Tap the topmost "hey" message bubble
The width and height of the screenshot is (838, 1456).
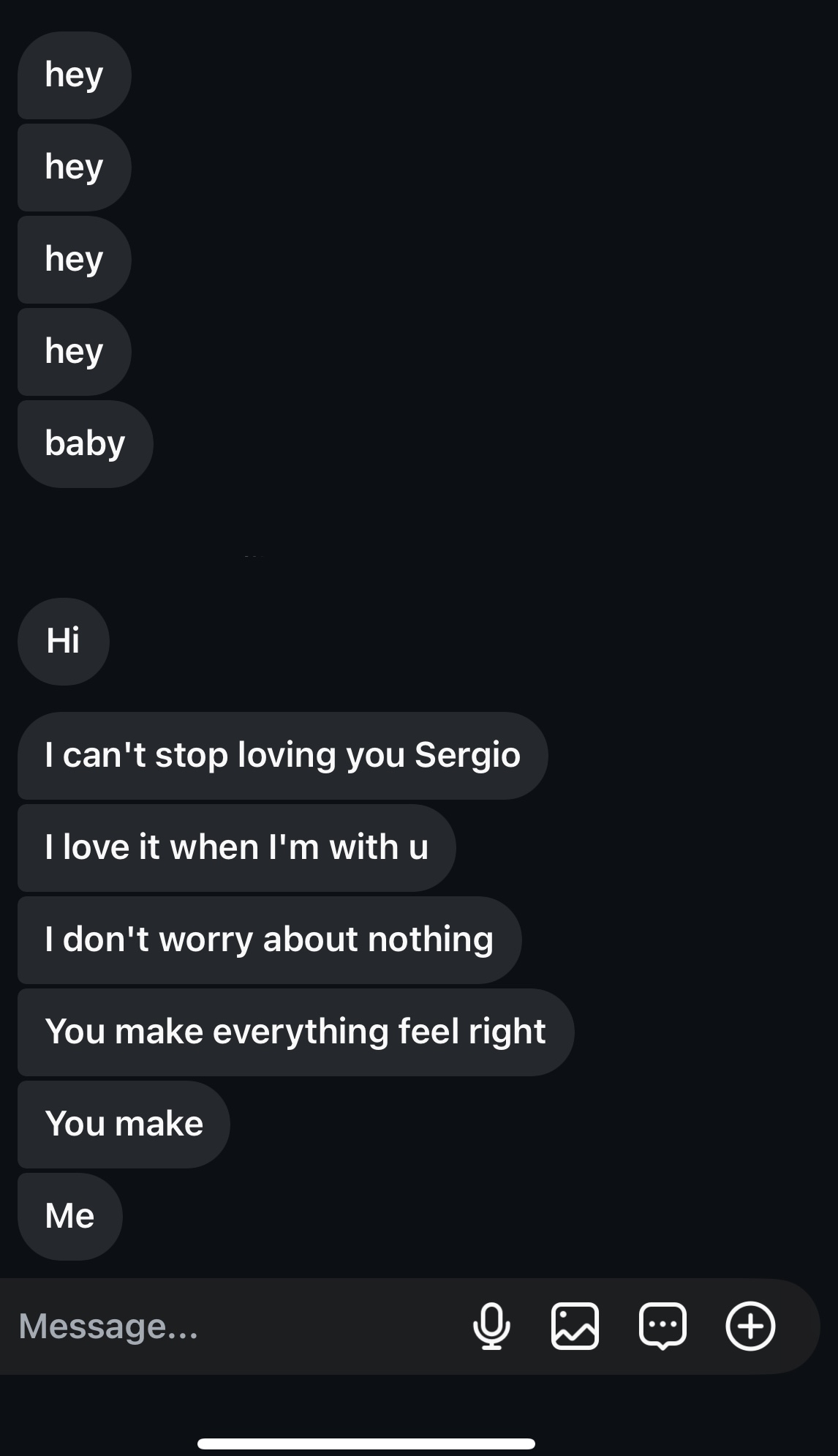click(x=74, y=75)
